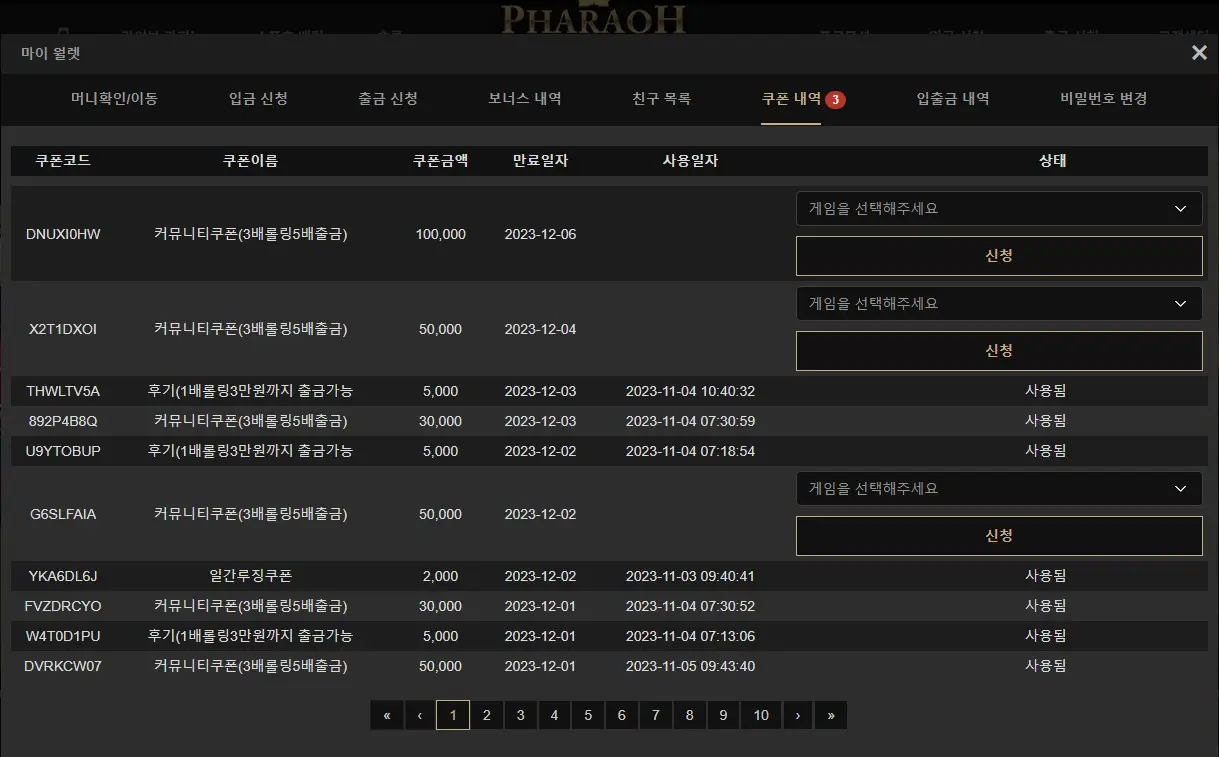
Task: Close the 마이 월렛 dialog with X icon
Action: point(1199,53)
